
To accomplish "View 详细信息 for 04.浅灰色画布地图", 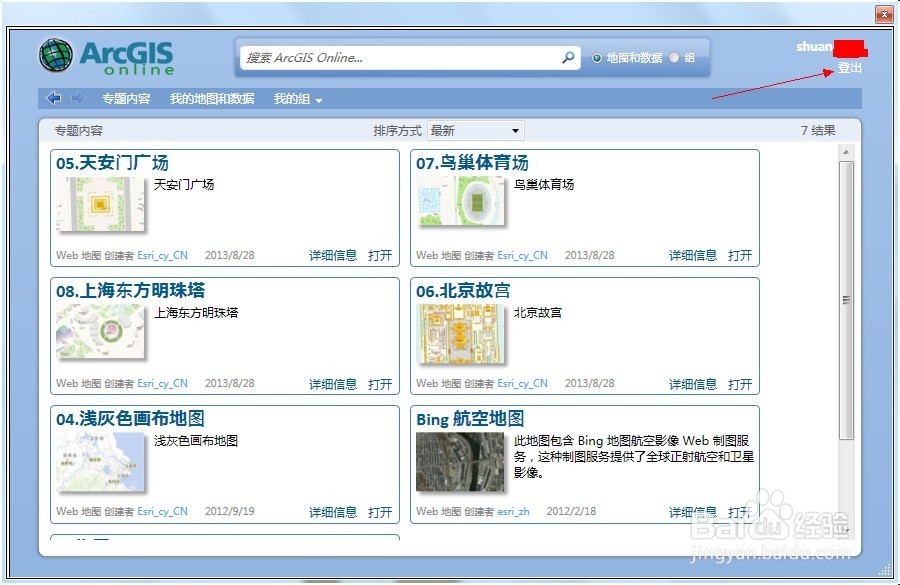I will [333, 512].
